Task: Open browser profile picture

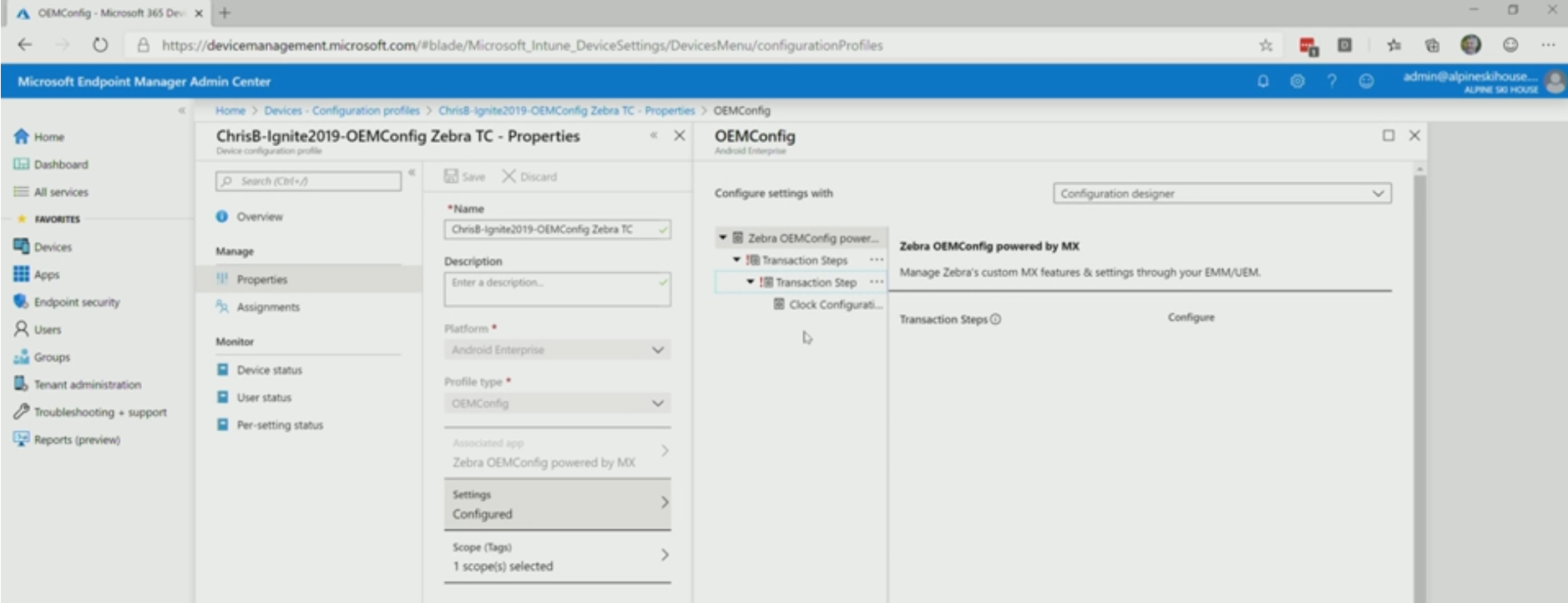Action: tap(1471, 44)
